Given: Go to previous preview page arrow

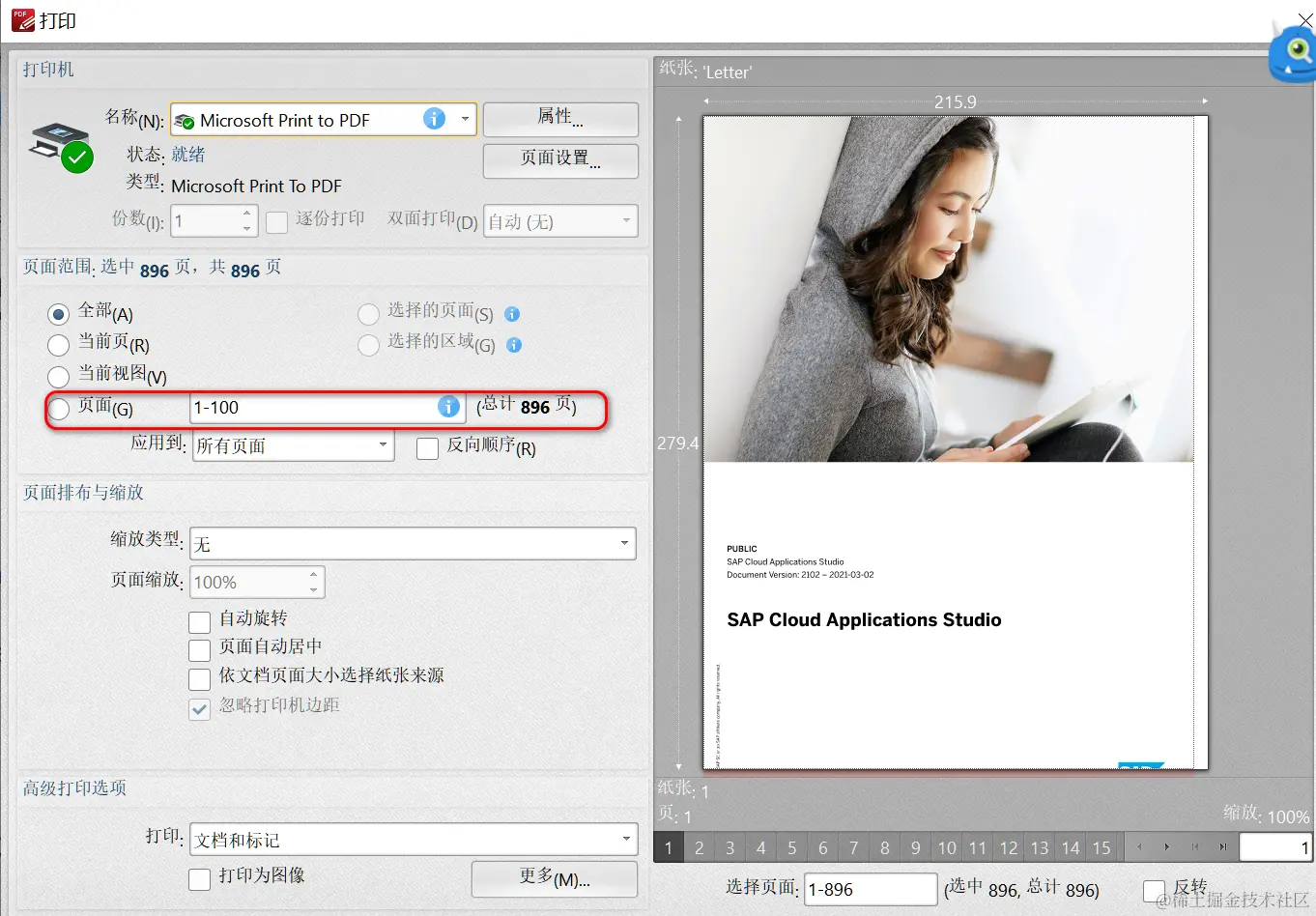Looking at the screenshot, I should pos(1140,847).
